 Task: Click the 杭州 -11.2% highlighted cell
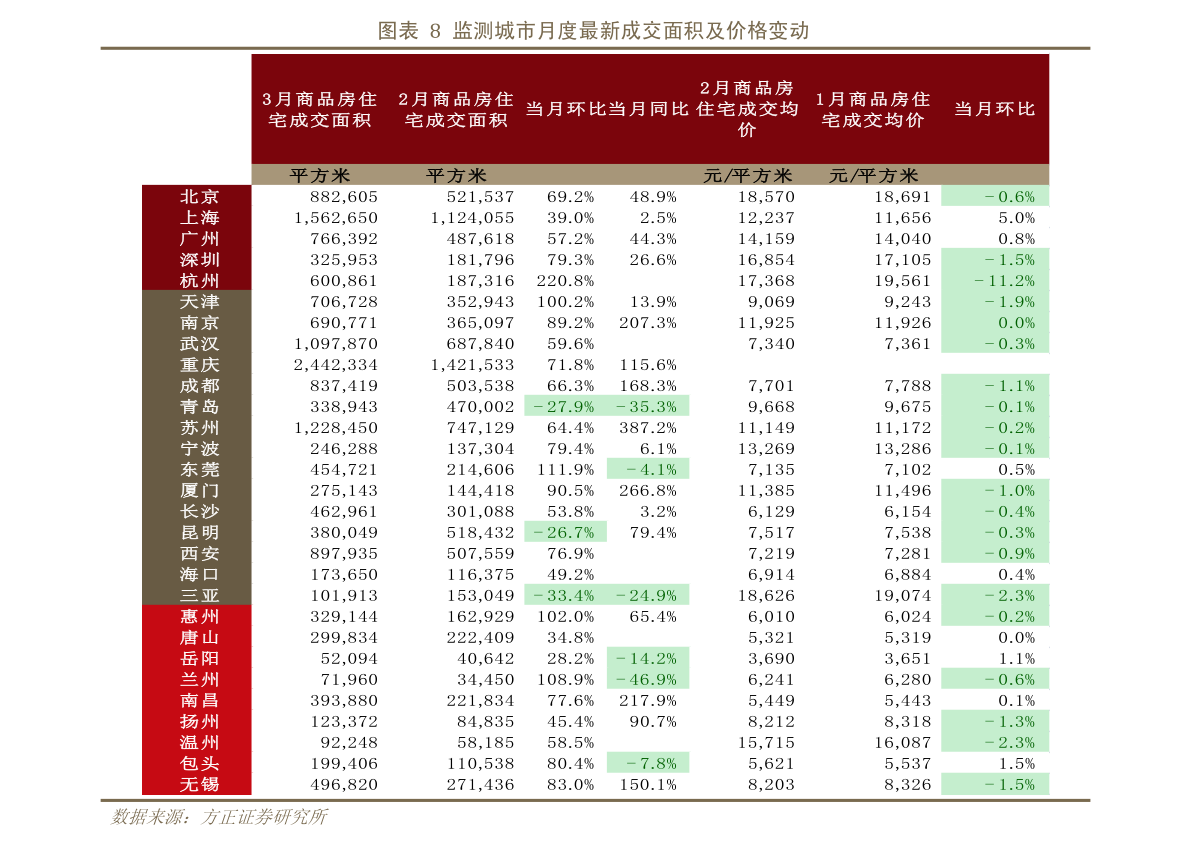[994, 281]
